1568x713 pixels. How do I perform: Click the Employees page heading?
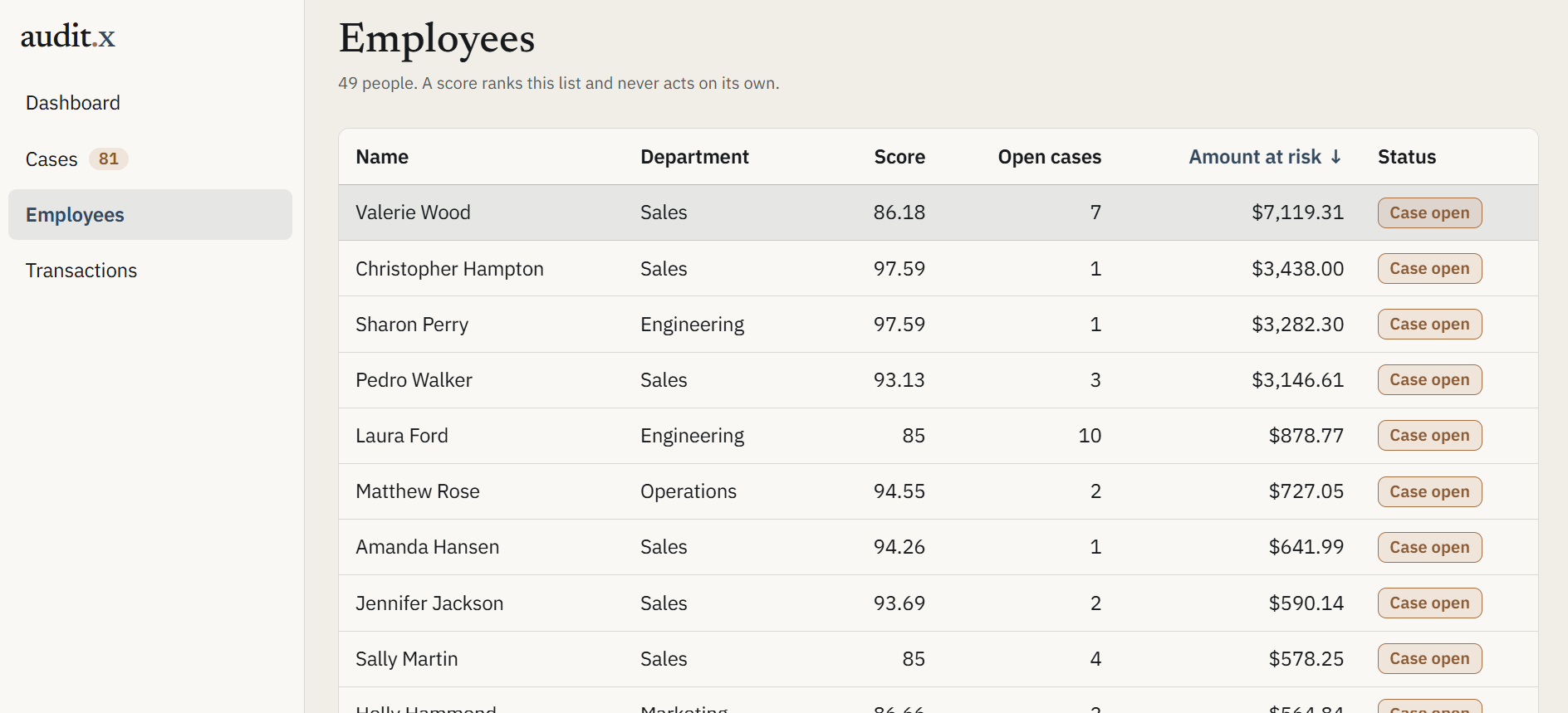coord(437,39)
